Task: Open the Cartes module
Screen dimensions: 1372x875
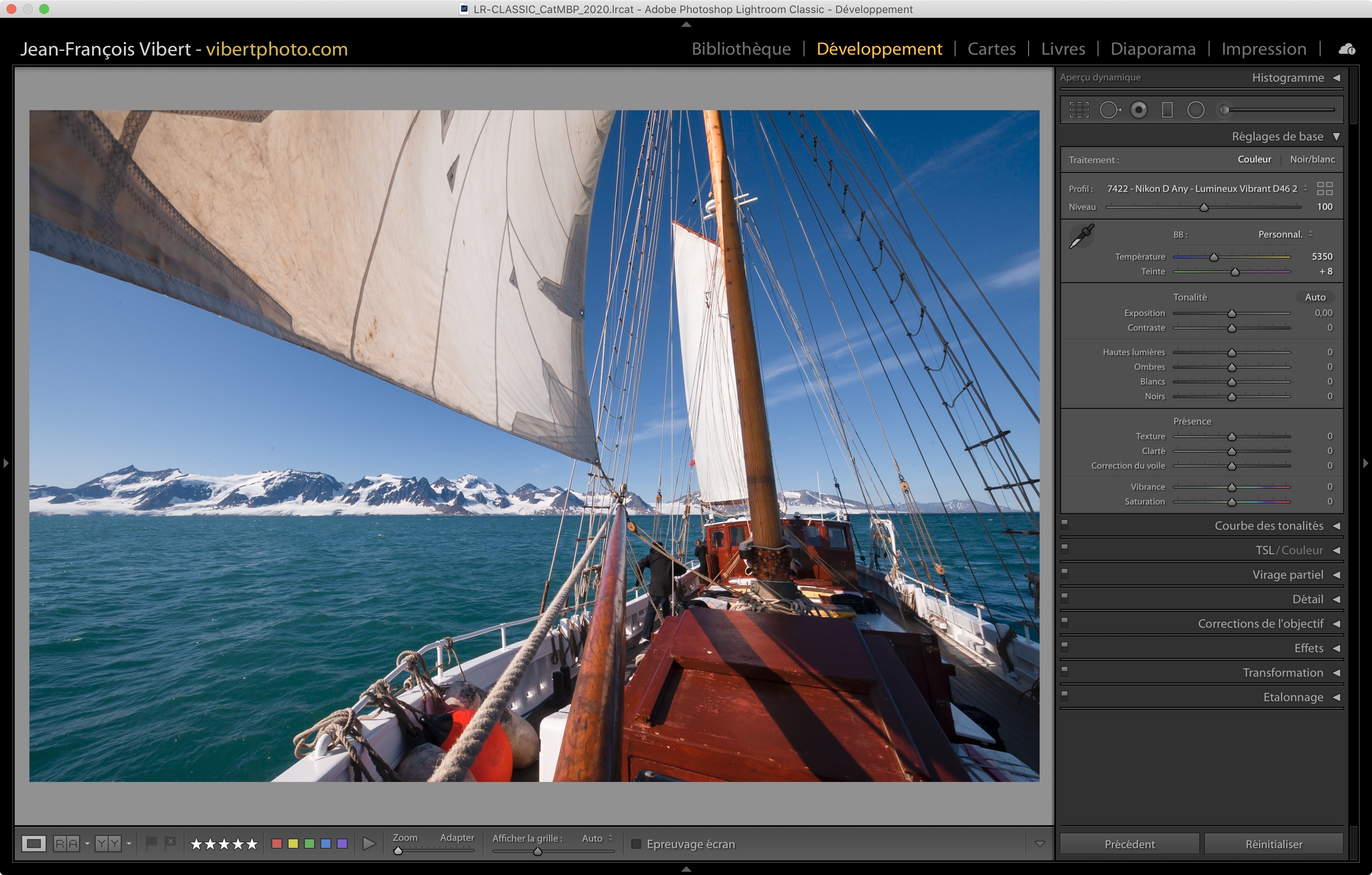Action: [991, 49]
